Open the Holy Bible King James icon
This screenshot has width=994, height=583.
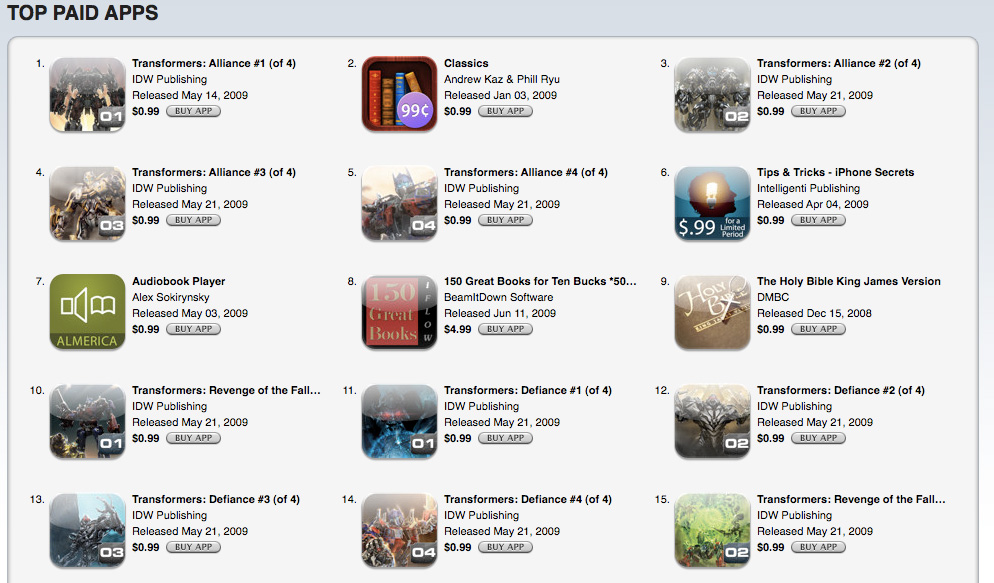pos(712,312)
